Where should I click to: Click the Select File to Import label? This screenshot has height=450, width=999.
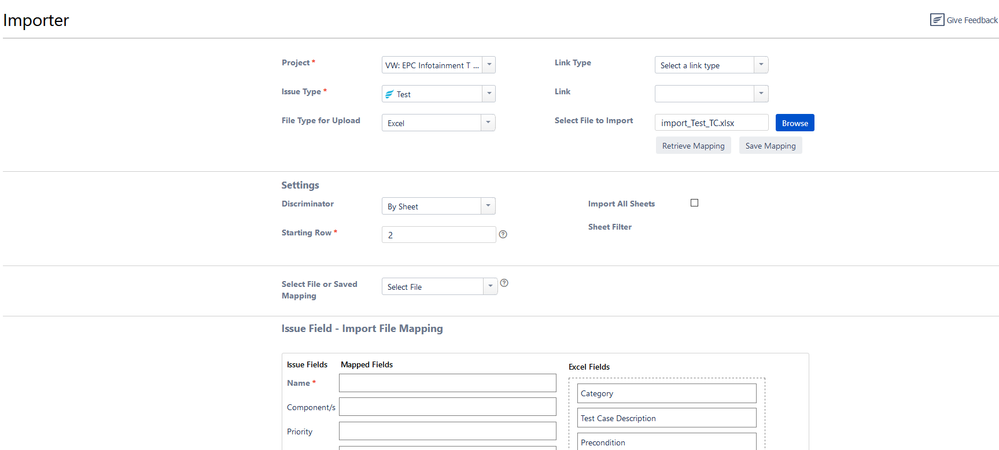(x=594, y=120)
